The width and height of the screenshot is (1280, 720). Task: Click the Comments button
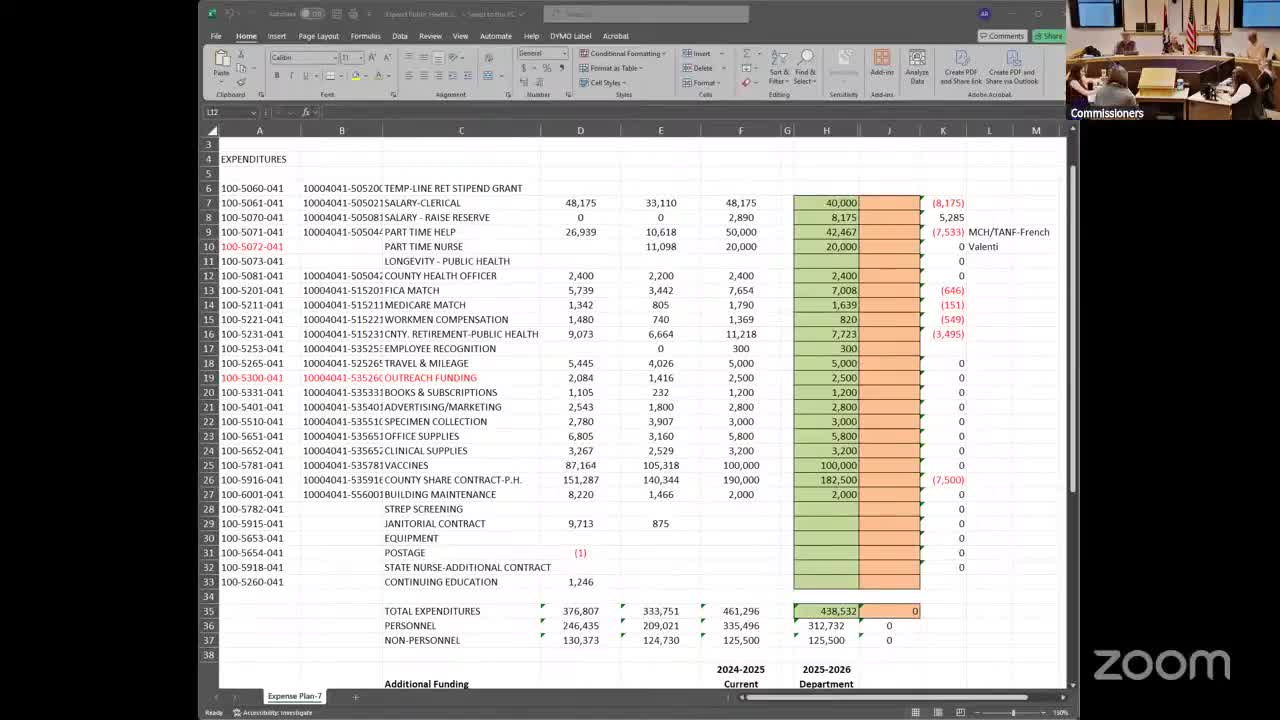pos(1002,36)
